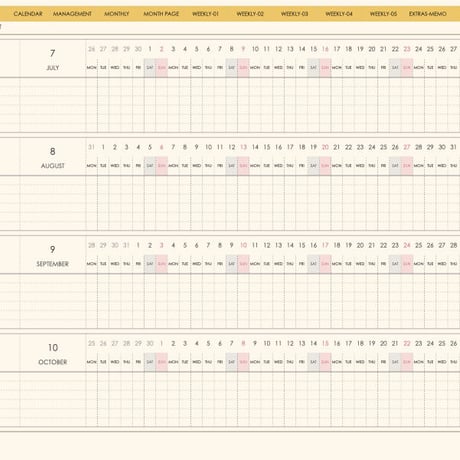Select pink Sunday 13 in the August row
460x460 pixels.
(244, 147)
